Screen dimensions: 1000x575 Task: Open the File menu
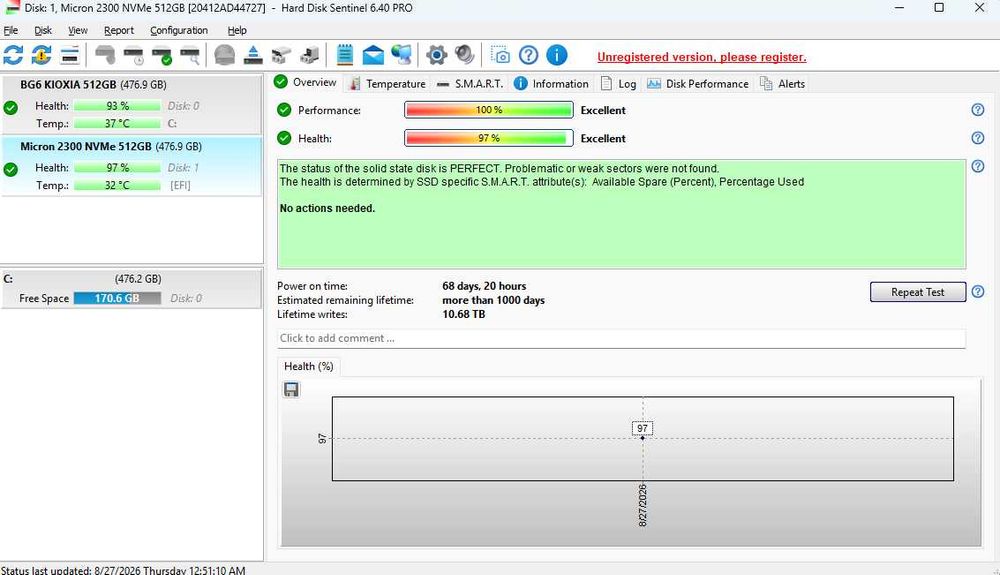(11, 30)
